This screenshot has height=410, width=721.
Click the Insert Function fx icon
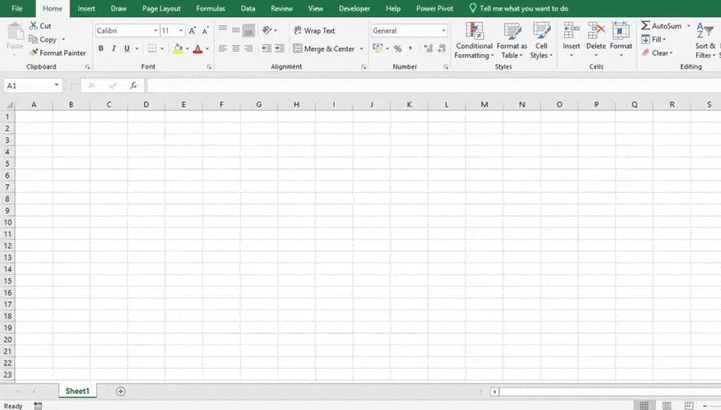(x=133, y=86)
